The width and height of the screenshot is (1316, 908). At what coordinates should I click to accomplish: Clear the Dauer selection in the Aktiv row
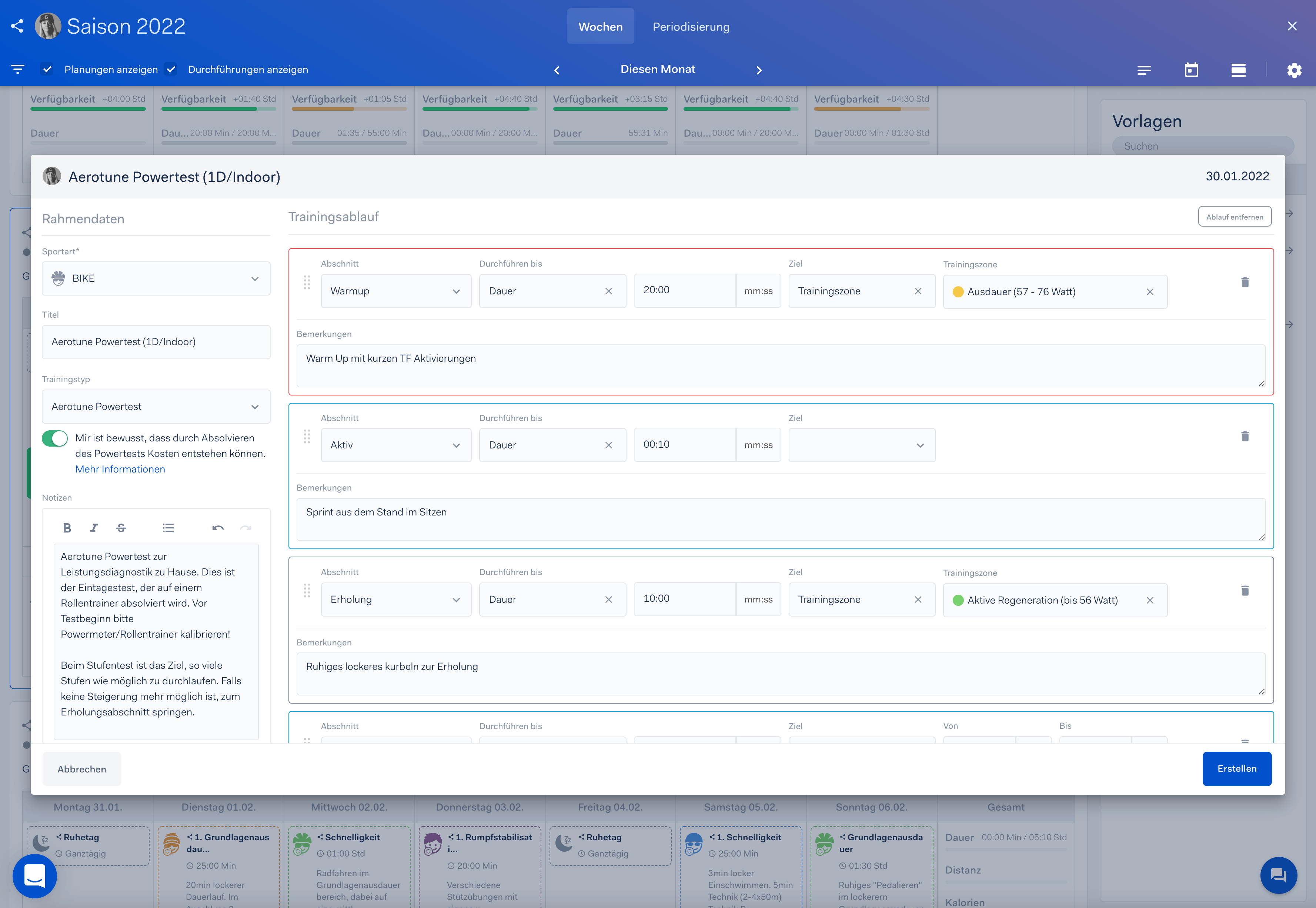tap(608, 445)
